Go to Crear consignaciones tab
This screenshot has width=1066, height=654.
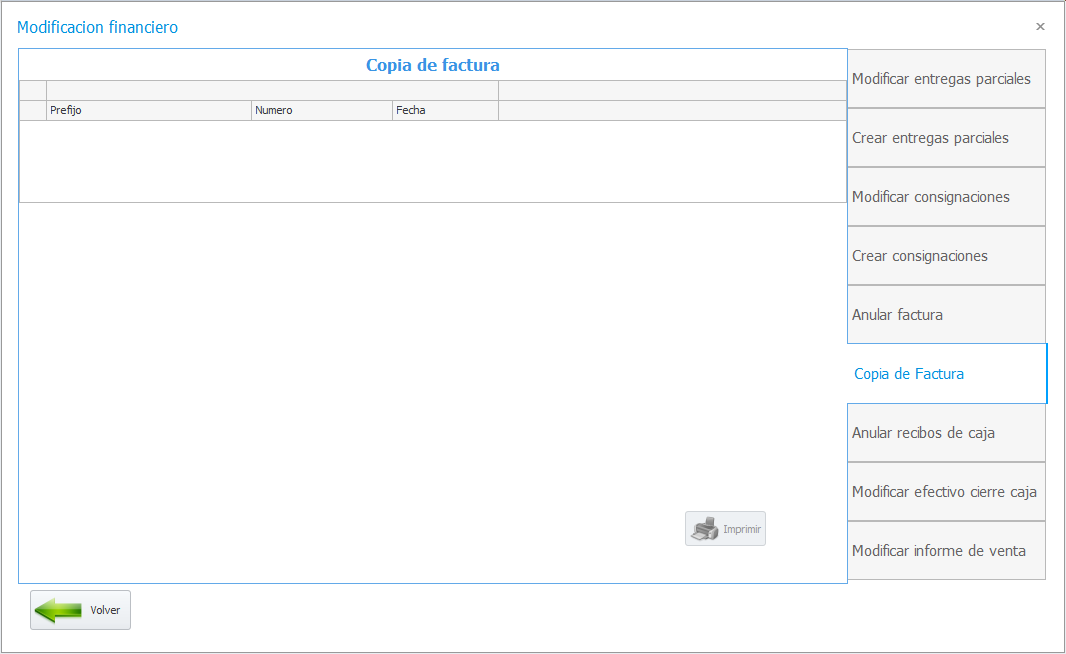[x=946, y=256]
